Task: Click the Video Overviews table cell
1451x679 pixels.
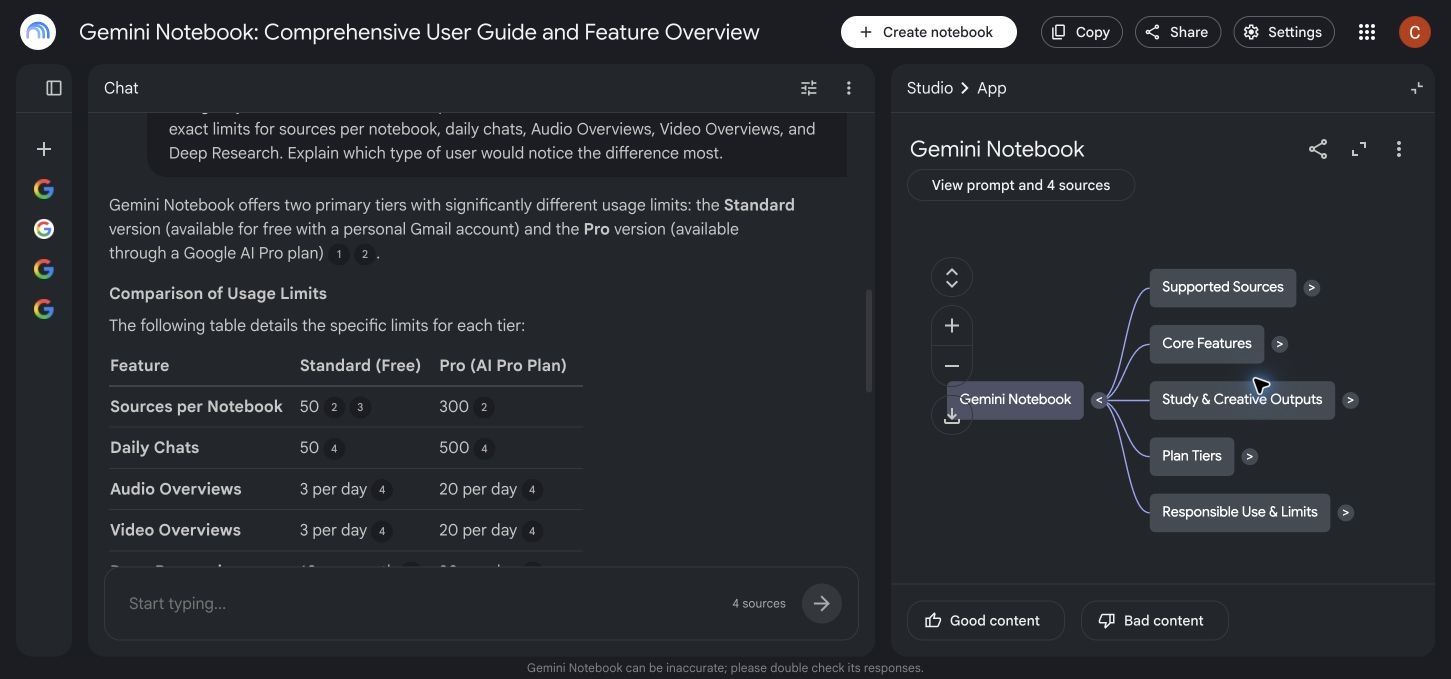Action: click(x=175, y=530)
